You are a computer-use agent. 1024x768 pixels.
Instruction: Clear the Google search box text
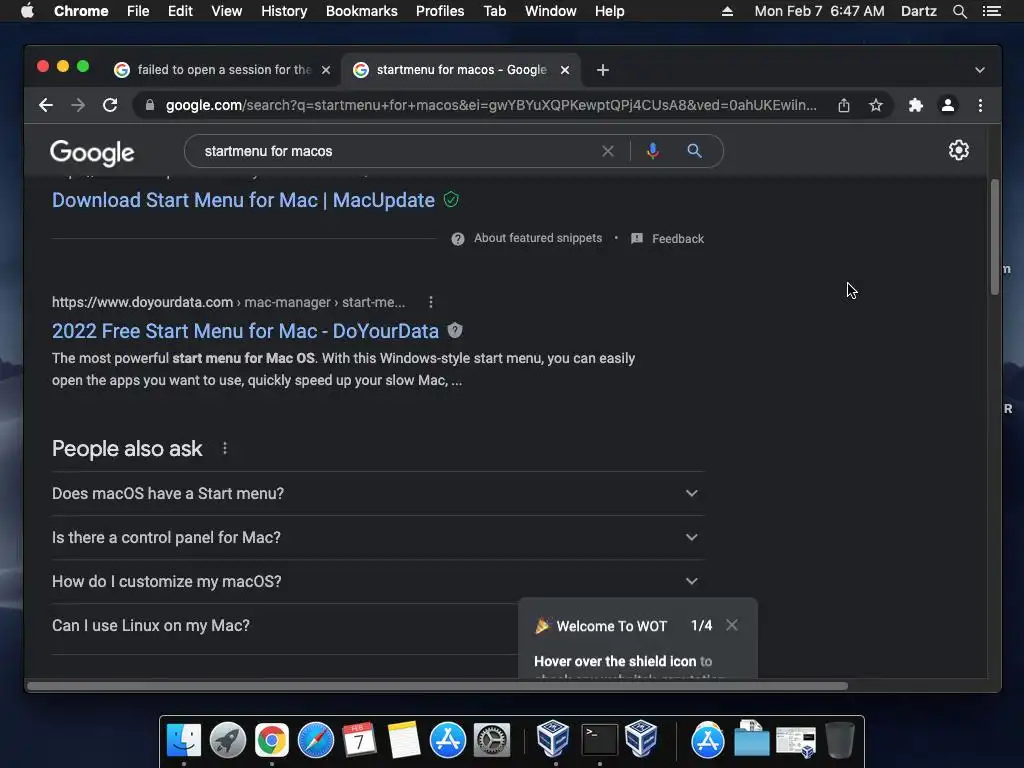pos(608,152)
